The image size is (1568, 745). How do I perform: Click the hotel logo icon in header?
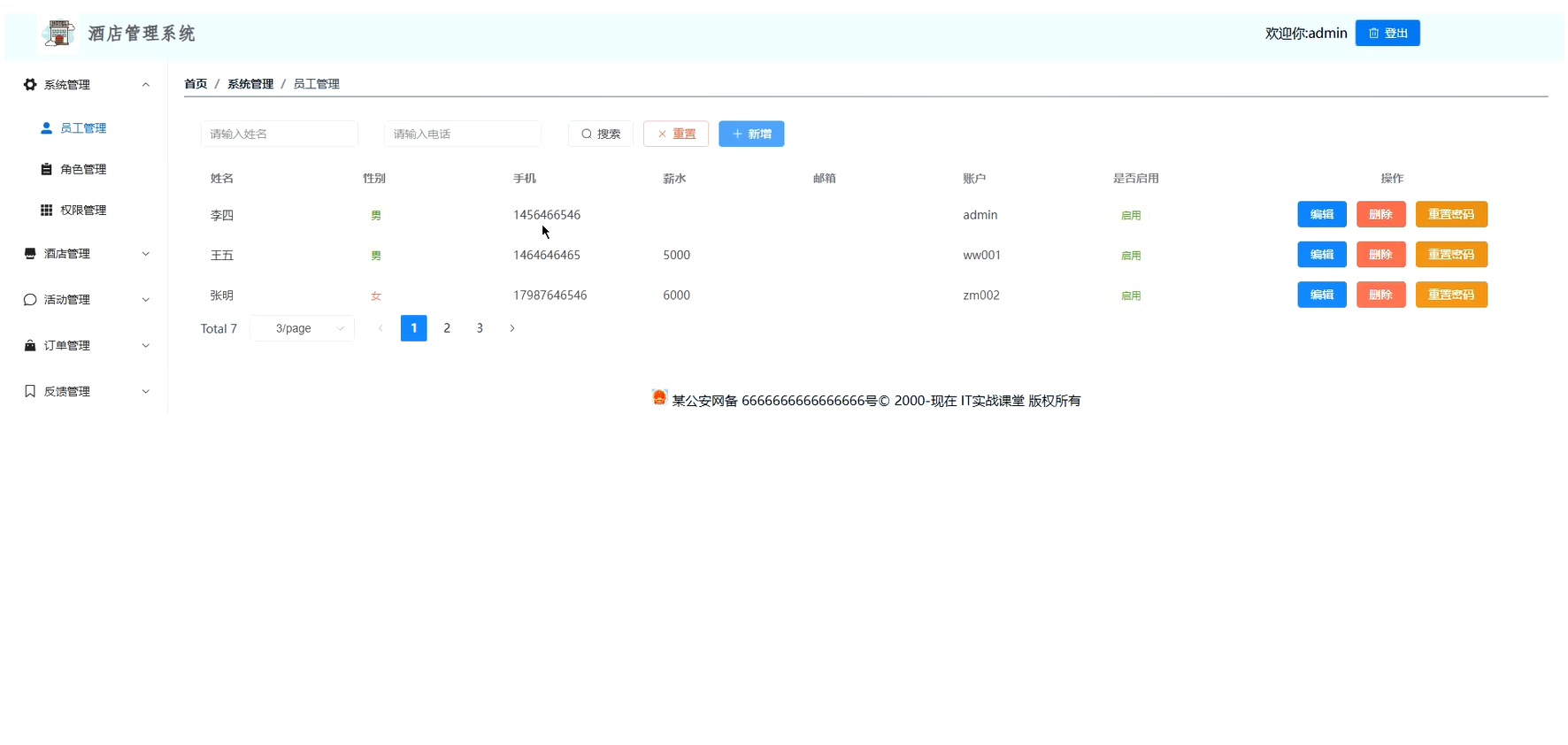click(58, 34)
